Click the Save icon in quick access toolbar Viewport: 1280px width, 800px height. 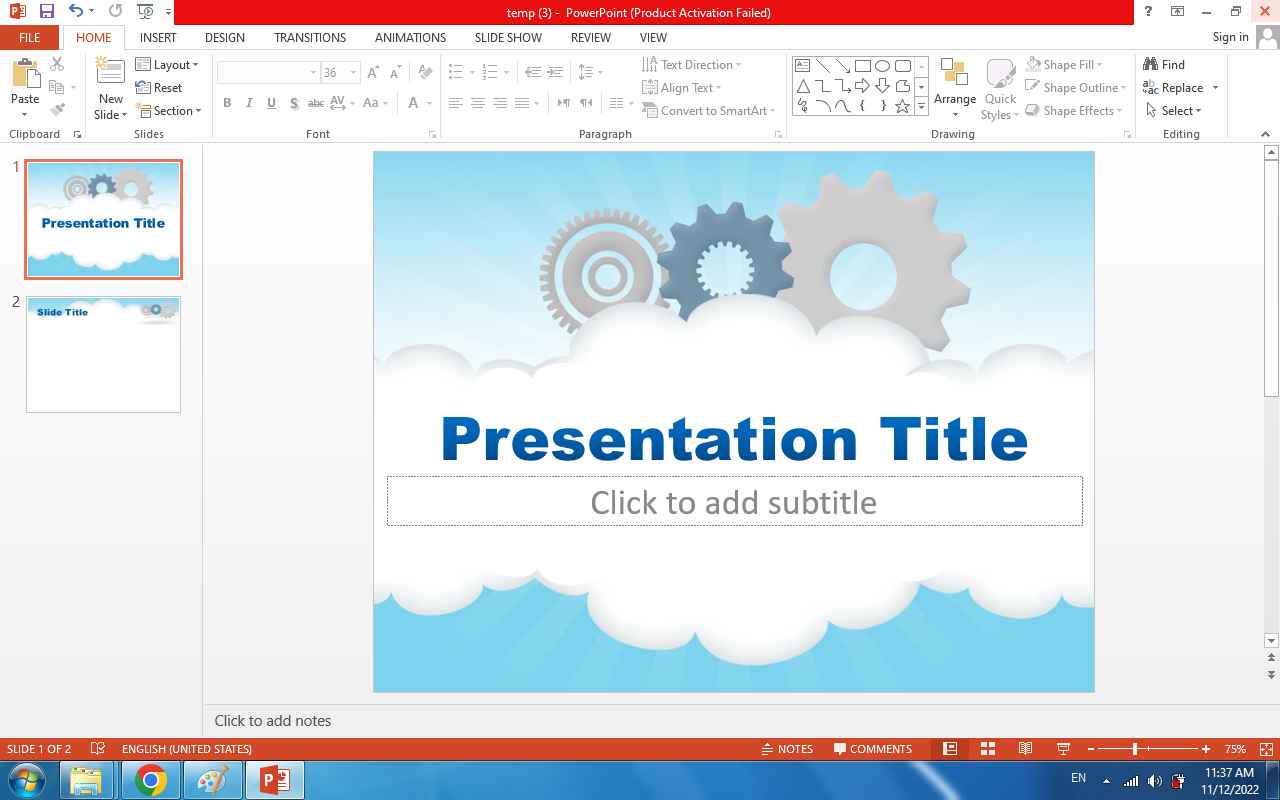point(46,12)
